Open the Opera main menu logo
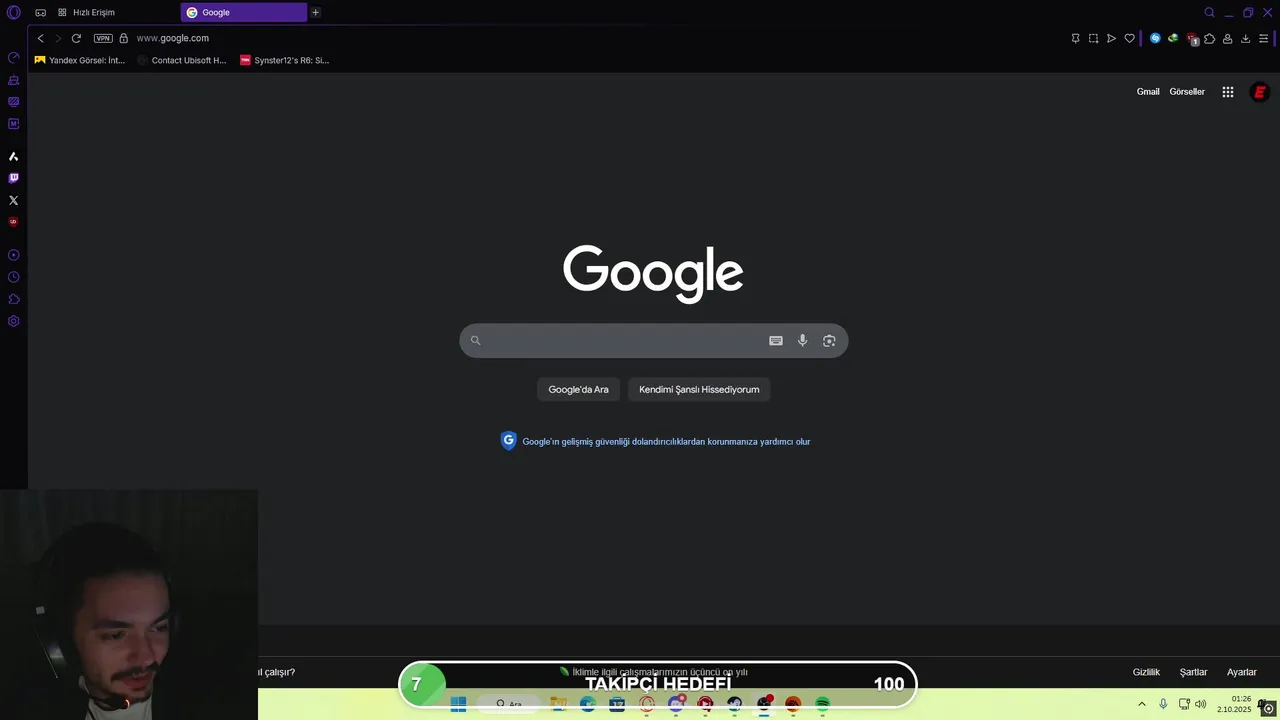The width and height of the screenshot is (1280, 720). (x=13, y=12)
